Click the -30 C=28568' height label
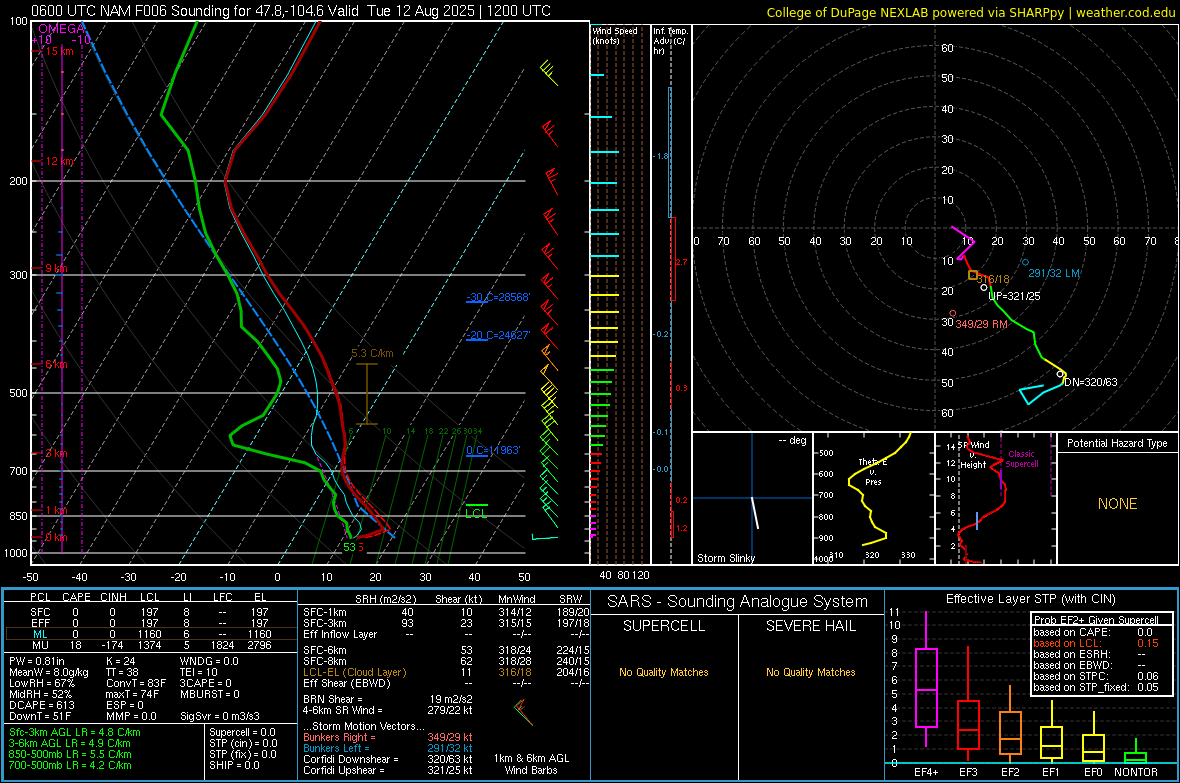 [498, 297]
